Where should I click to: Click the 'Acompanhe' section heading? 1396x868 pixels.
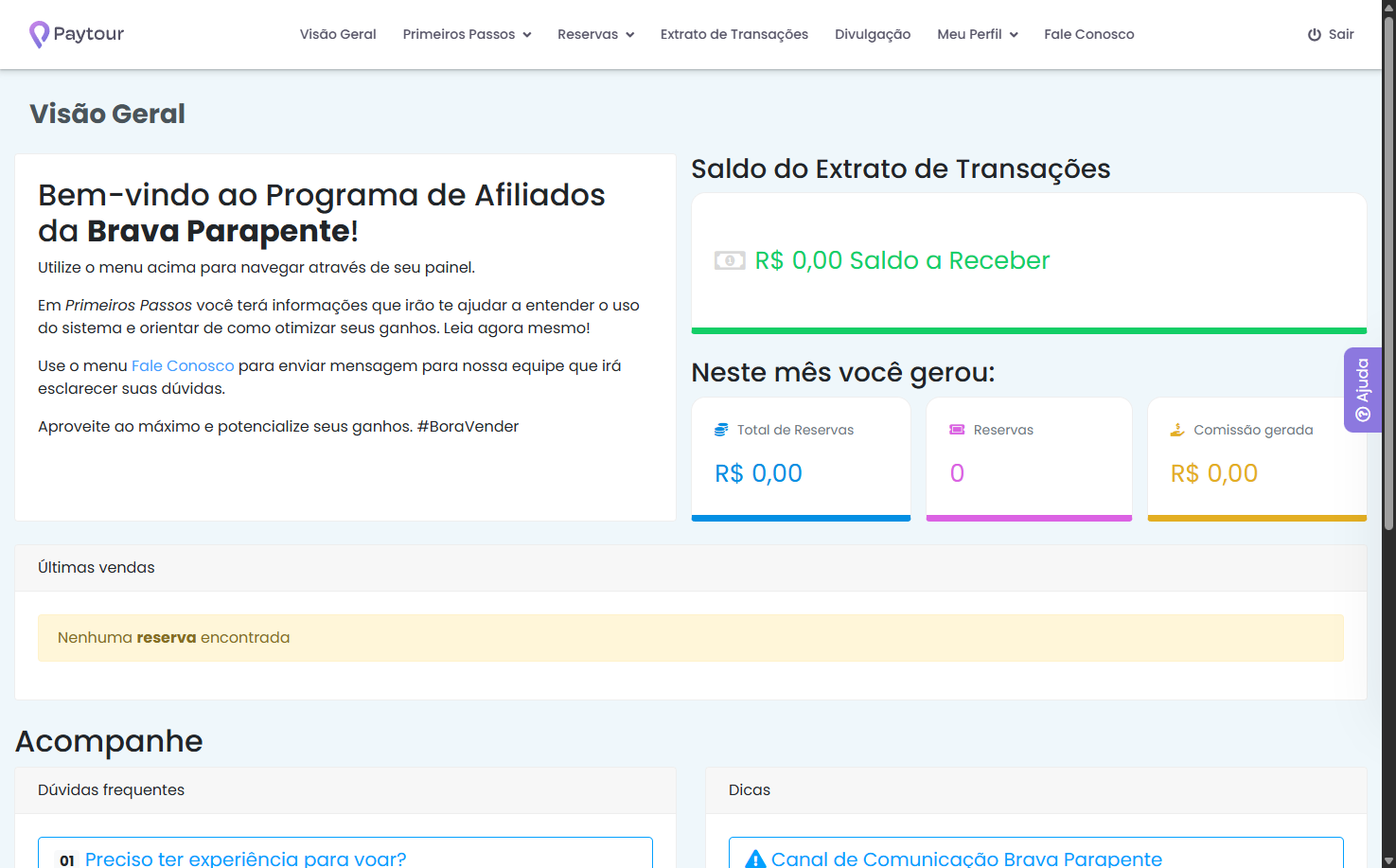pos(109,741)
